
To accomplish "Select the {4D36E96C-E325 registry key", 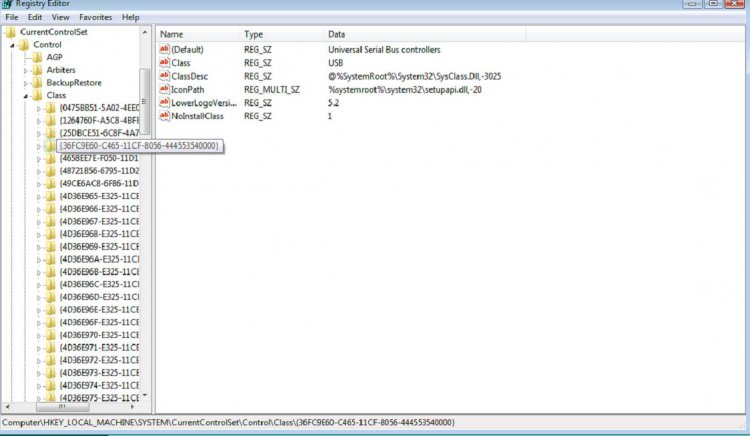I will point(99,284).
